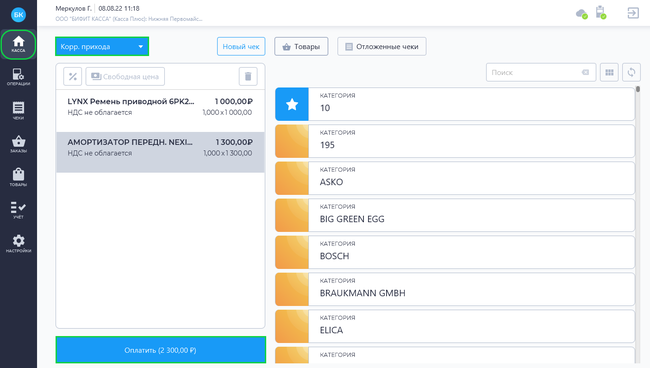Delete selected item with trash icon
This screenshot has height=368, width=650.
click(x=248, y=76)
